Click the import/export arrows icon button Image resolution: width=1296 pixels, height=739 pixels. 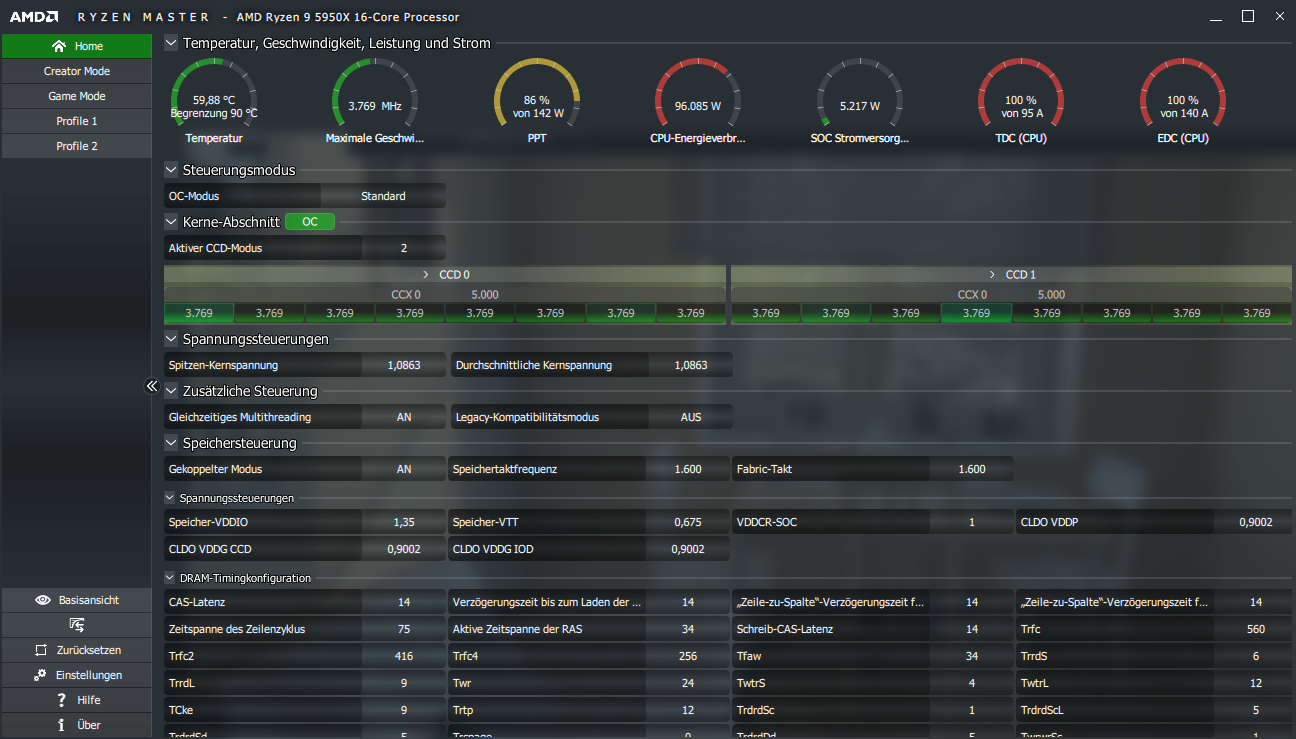point(76,625)
